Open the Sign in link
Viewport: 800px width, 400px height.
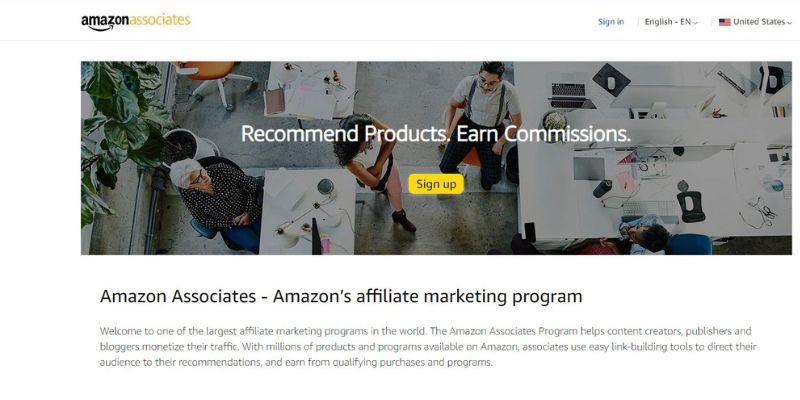[x=611, y=22]
